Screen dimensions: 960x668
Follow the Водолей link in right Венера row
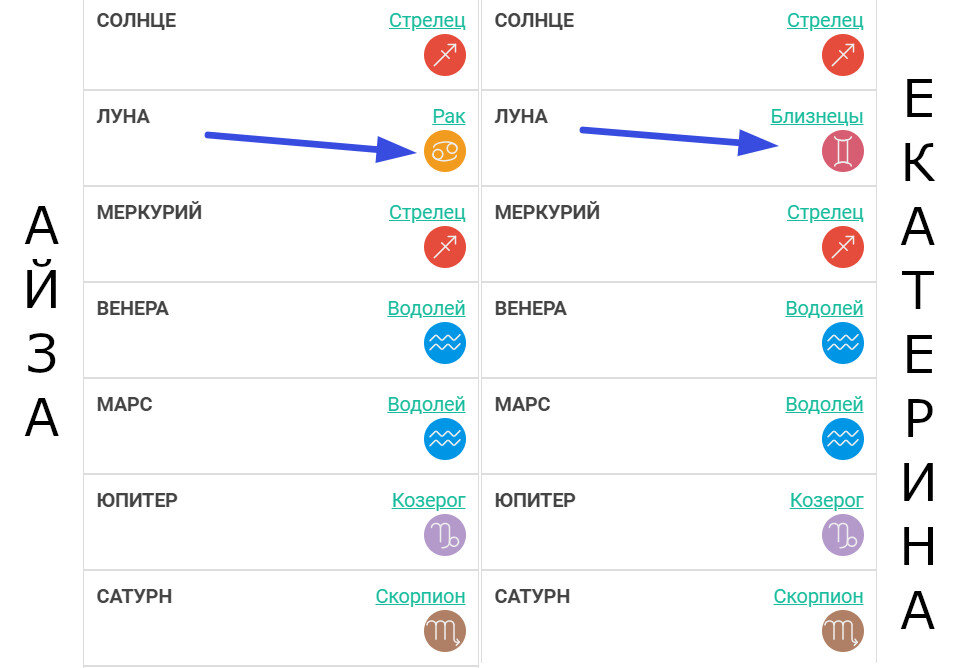[824, 309]
